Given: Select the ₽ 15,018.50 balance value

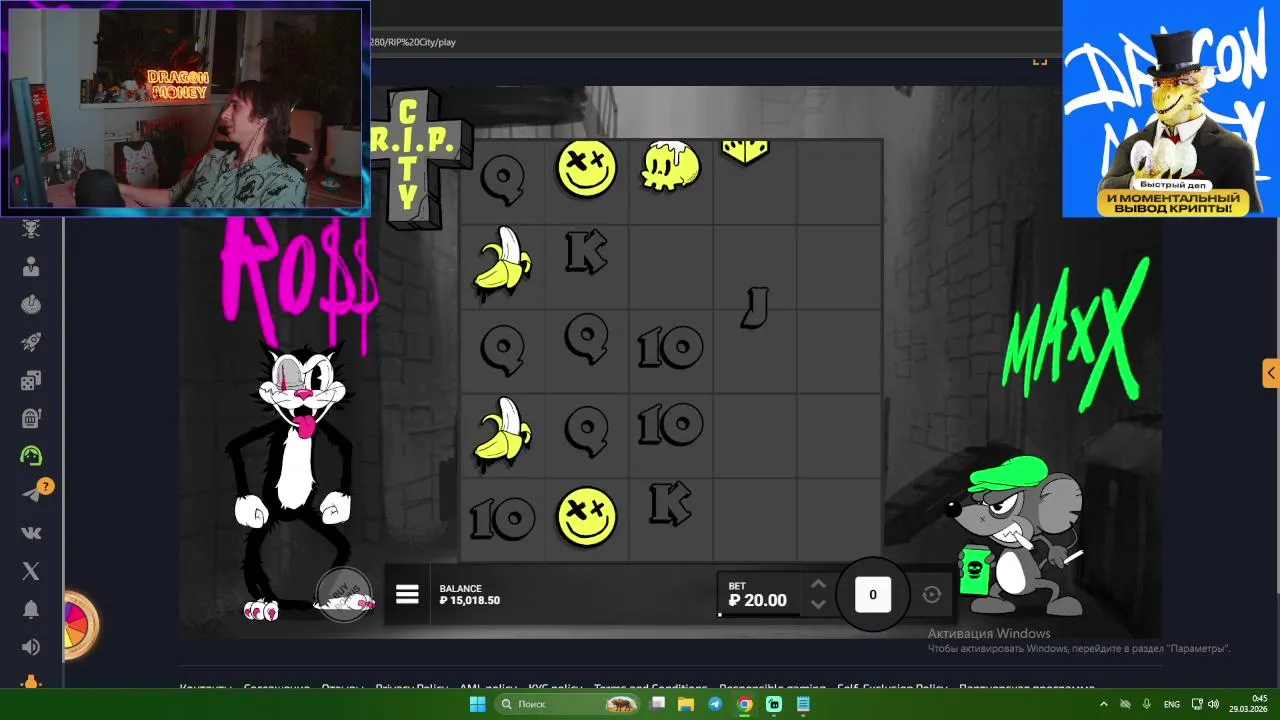Looking at the screenshot, I should point(469,601).
